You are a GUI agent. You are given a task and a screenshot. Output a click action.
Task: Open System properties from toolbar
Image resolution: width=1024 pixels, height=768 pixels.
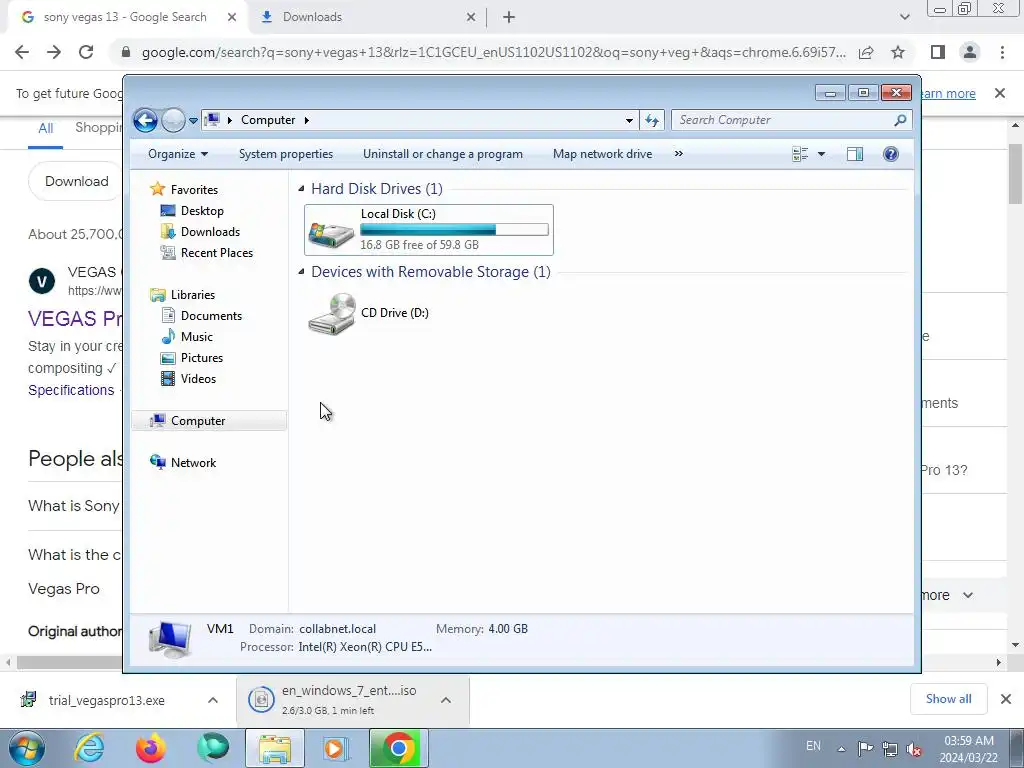click(285, 154)
